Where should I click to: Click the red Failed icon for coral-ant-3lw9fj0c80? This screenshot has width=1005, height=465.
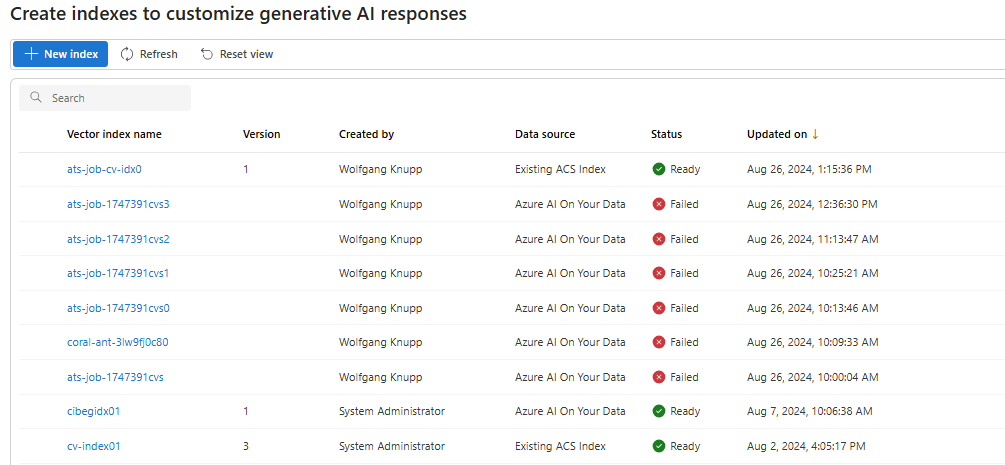click(x=659, y=342)
